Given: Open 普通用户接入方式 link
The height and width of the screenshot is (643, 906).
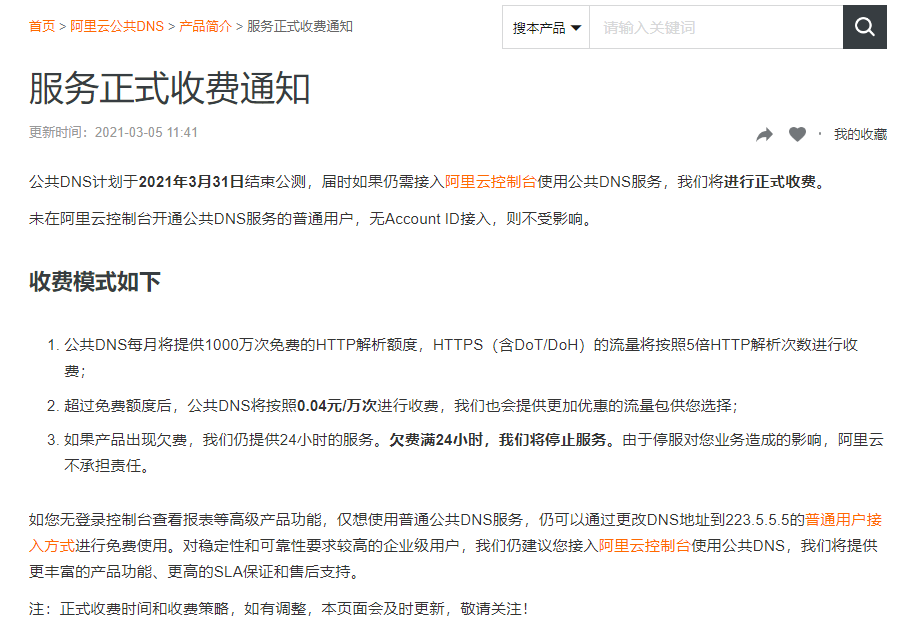Looking at the screenshot, I should coord(843,520).
